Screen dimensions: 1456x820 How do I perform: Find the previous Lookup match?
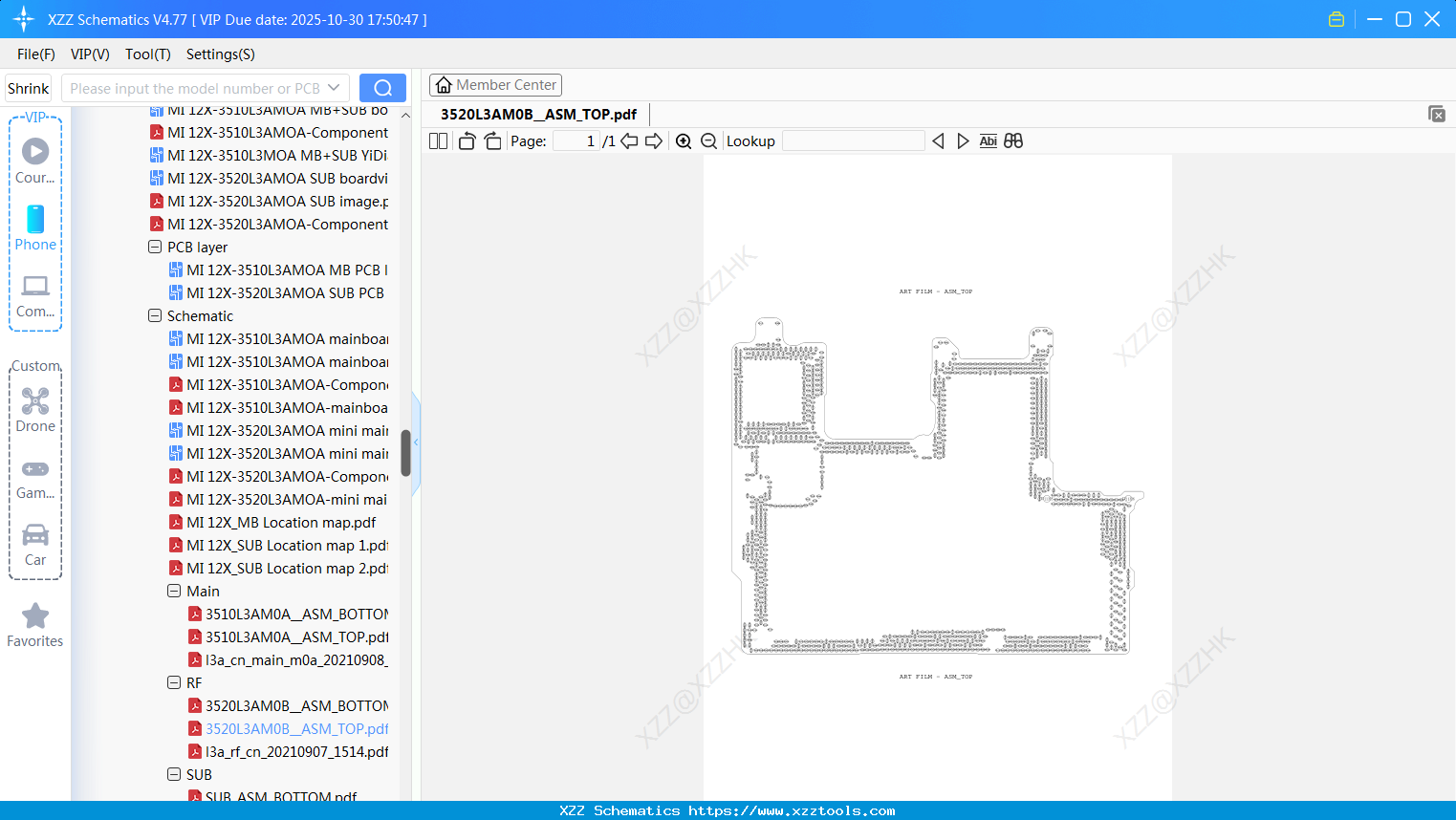point(938,141)
